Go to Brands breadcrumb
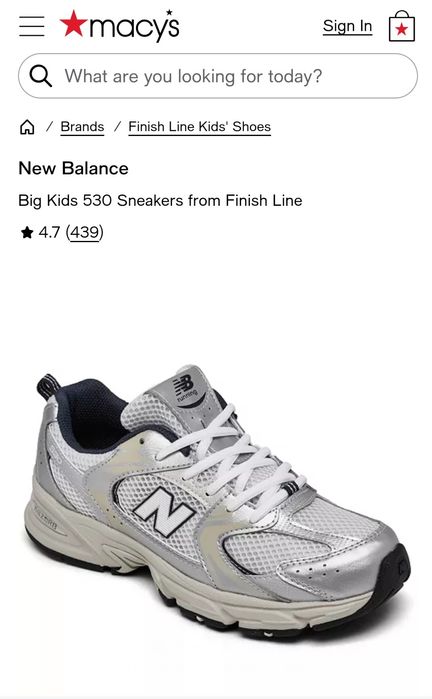This screenshot has height=699, width=432. click(x=82, y=127)
